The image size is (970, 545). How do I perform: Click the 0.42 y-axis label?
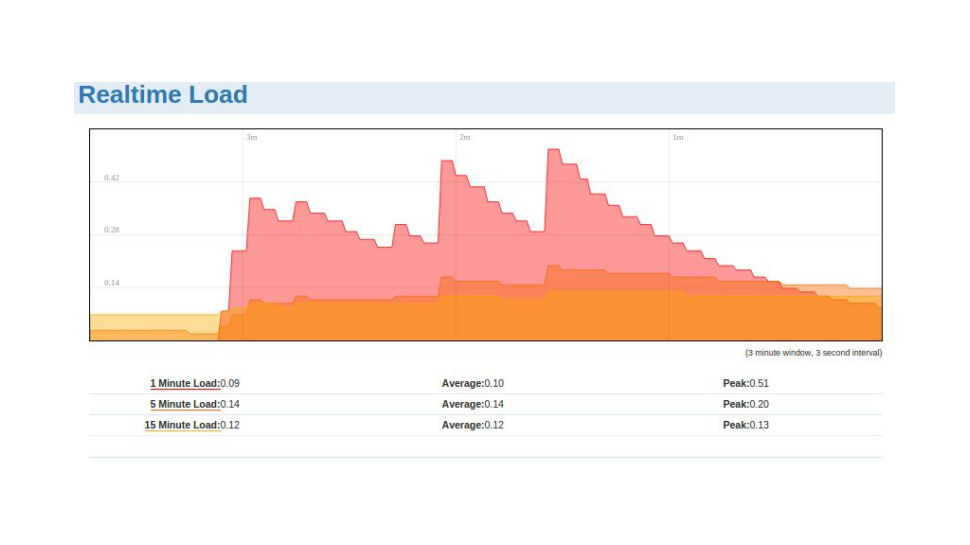tap(111, 178)
